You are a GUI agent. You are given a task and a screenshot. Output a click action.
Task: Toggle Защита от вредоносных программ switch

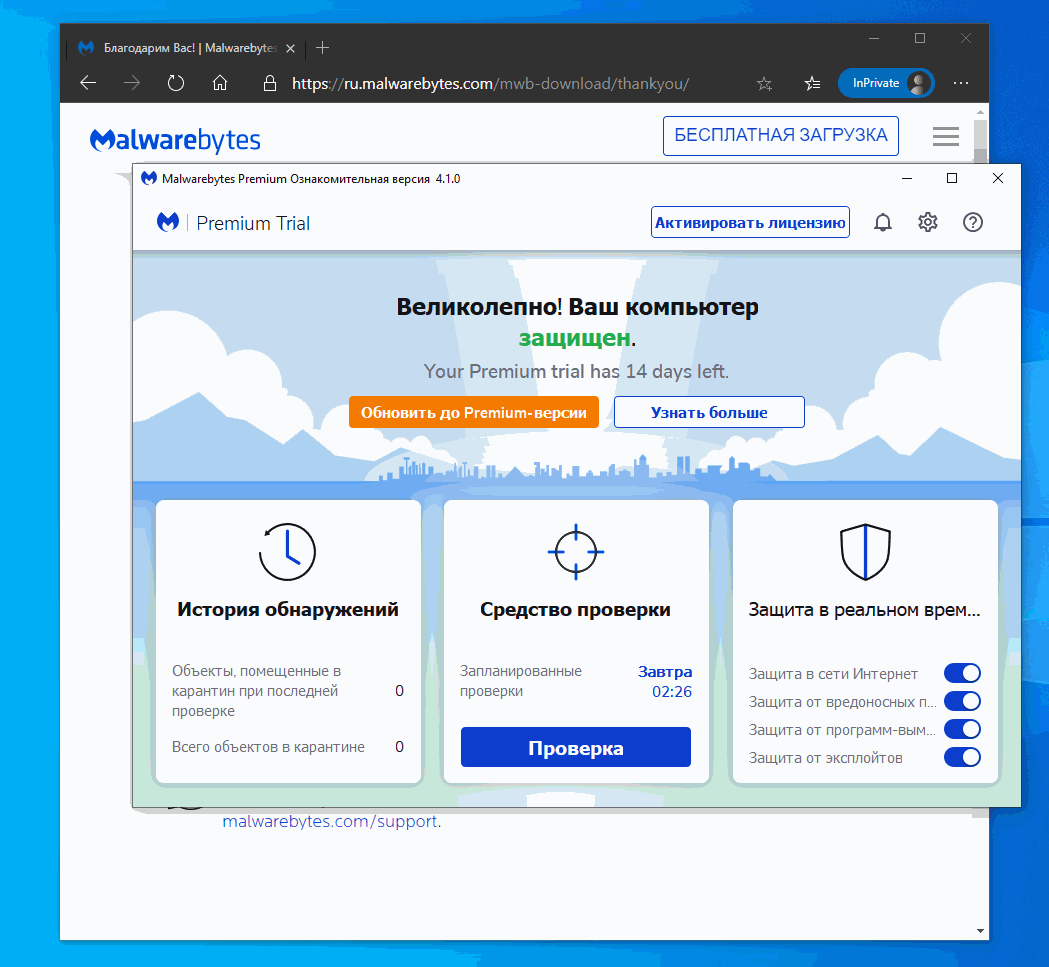[962, 701]
